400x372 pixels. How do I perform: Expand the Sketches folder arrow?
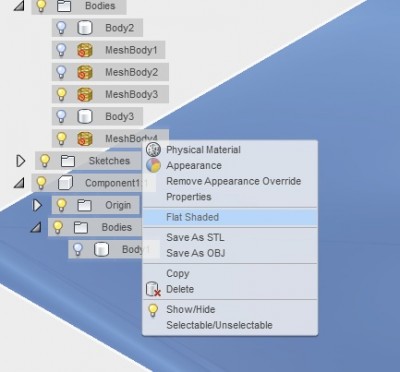pyautogui.click(x=21, y=161)
